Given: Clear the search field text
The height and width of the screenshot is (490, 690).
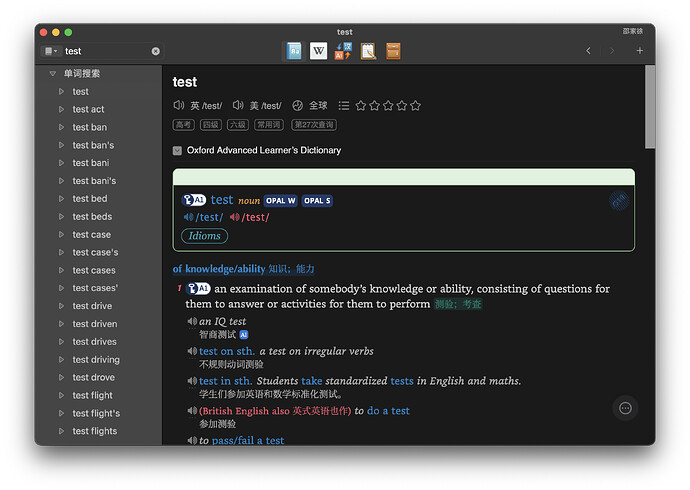Looking at the screenshot, I should [156, 51].
